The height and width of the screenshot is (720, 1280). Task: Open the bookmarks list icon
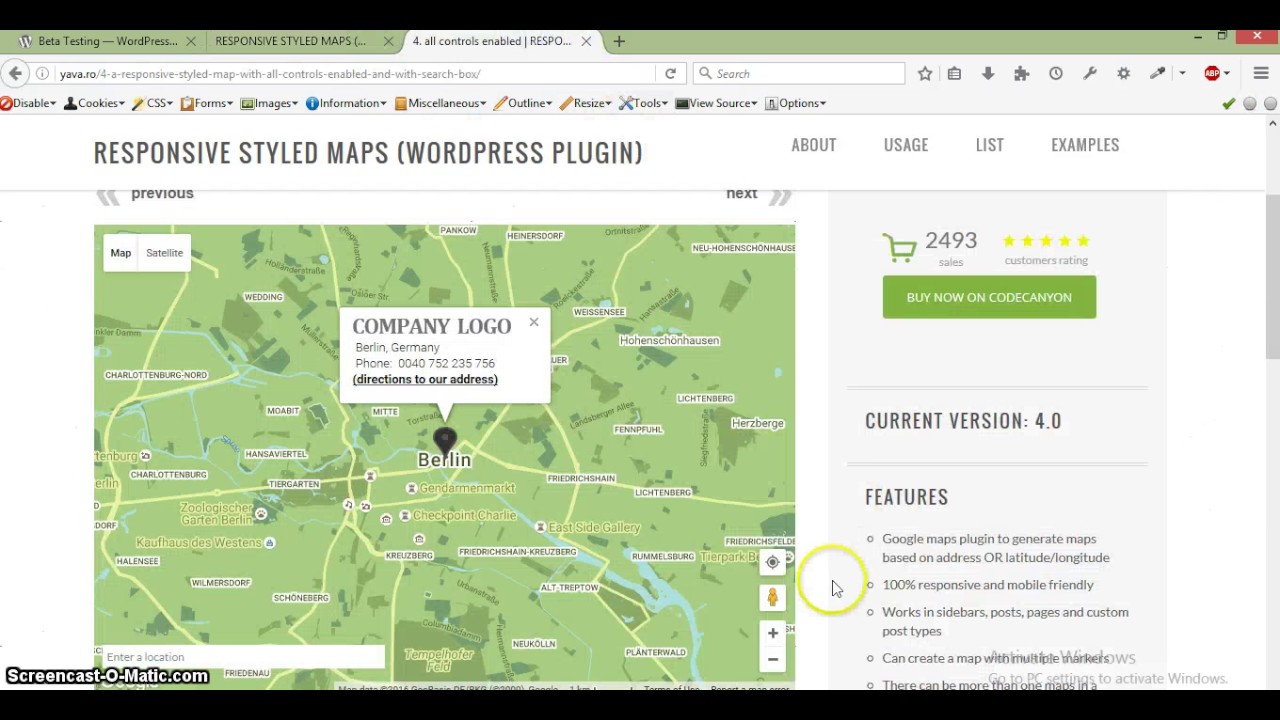click(954, 73)
